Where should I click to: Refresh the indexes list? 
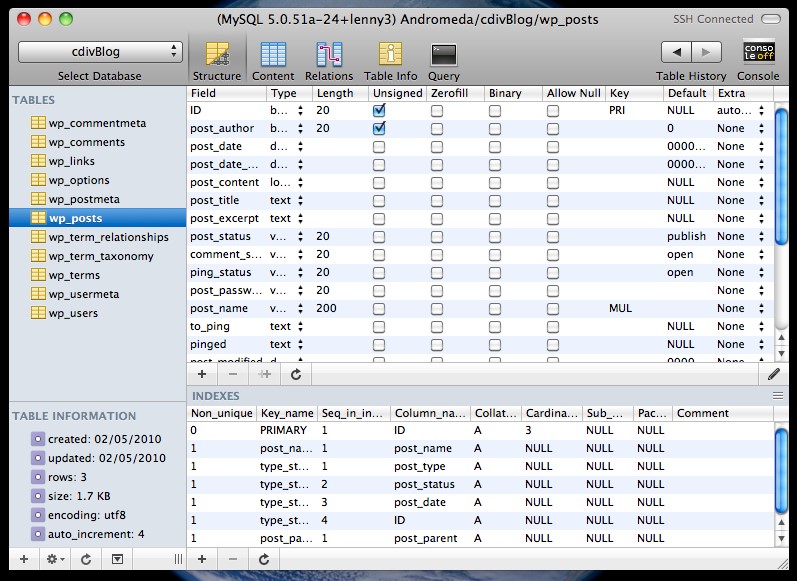click(264, 559)
